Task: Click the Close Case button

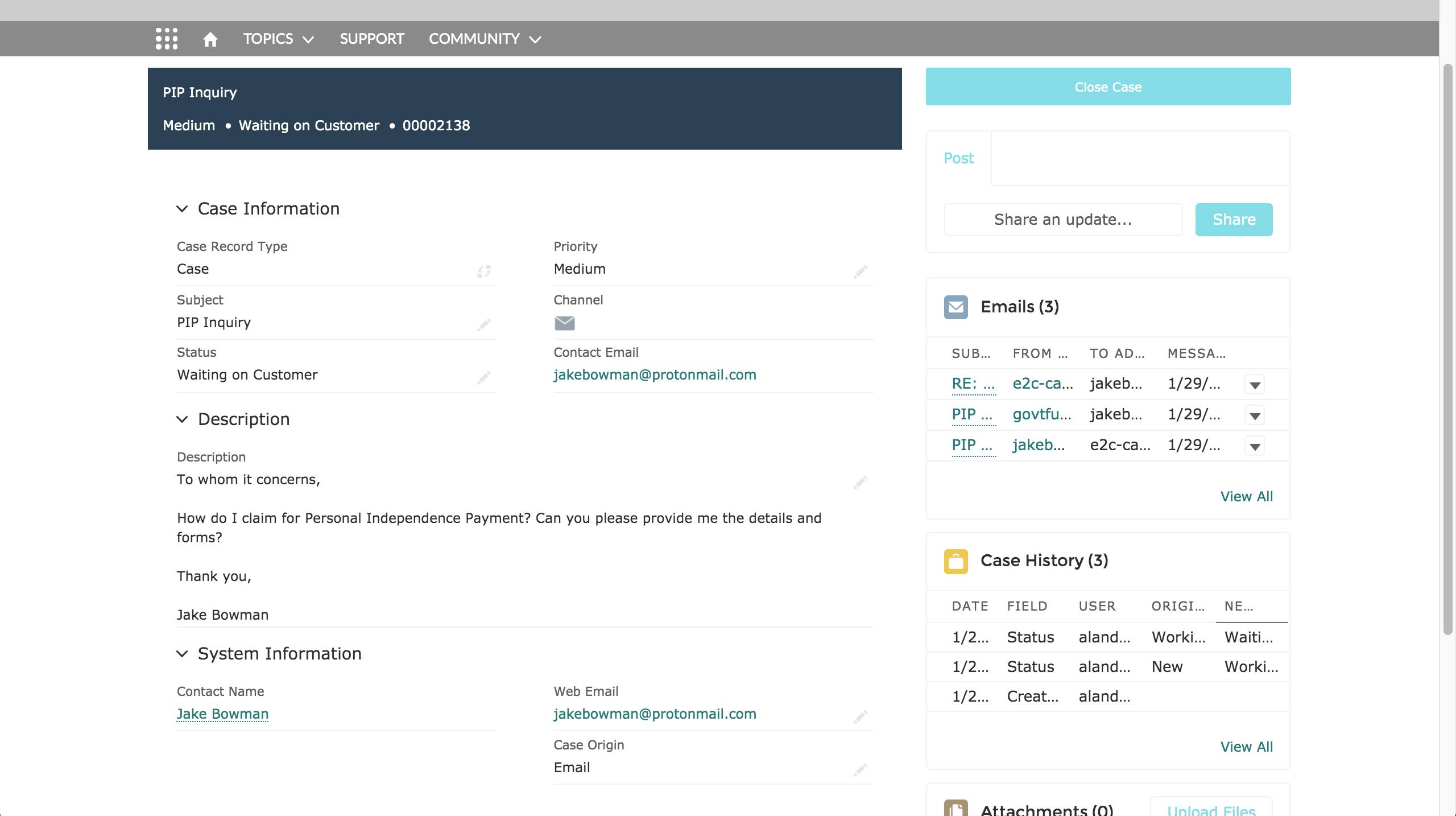Action: click(1108, 86)
